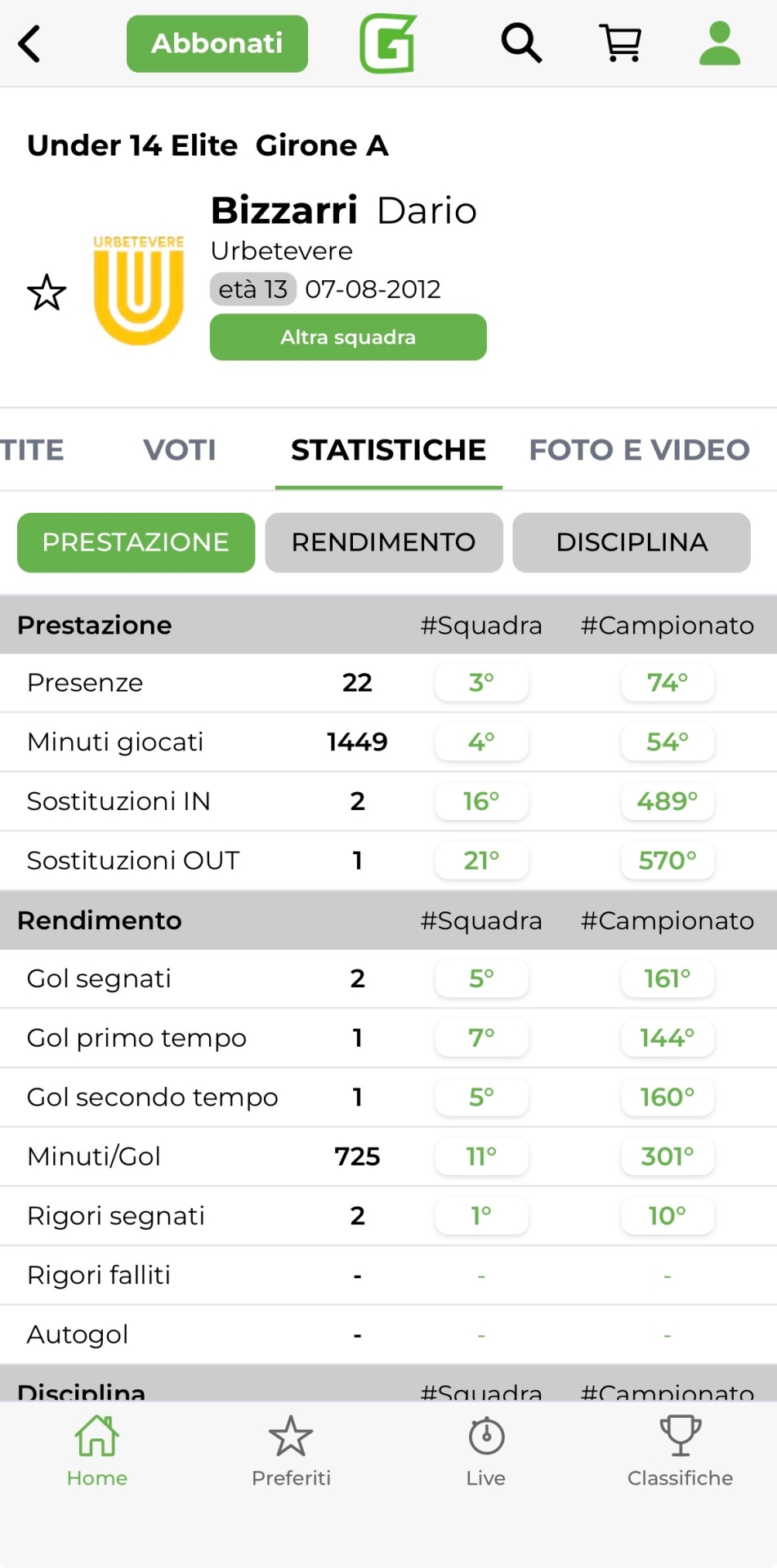Toggle favorite star for Bizzarri Dario
Screen dimensions: 777x1568
pyautogui.click(x=47, y=292)
